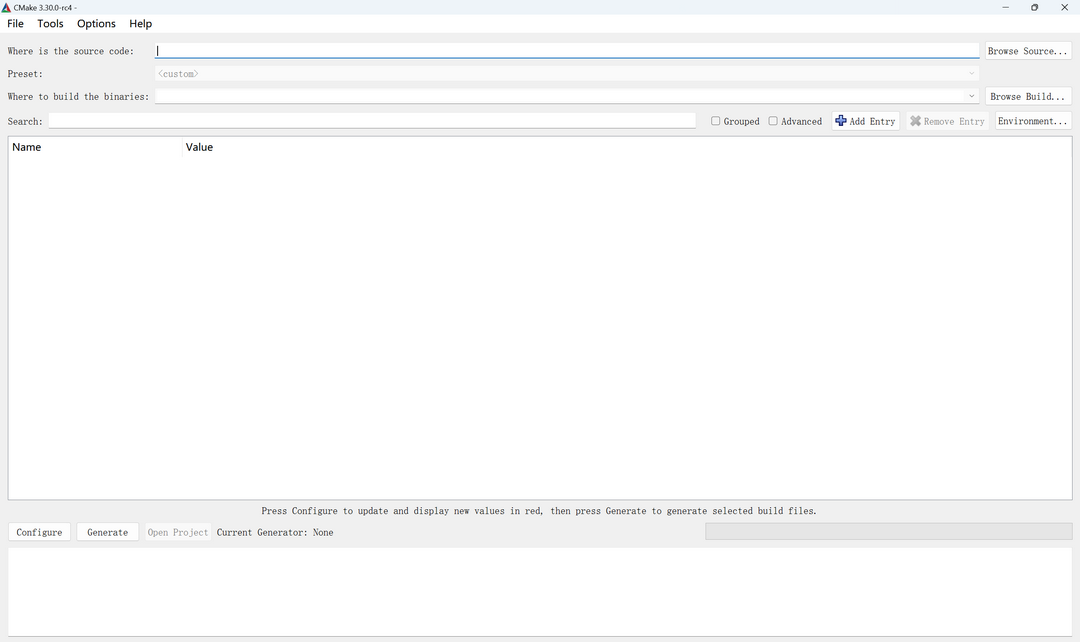This screenshot has height=642, width=1080.
Task: Click the Add Entry plus icon
Action: (x=841, y=121)
